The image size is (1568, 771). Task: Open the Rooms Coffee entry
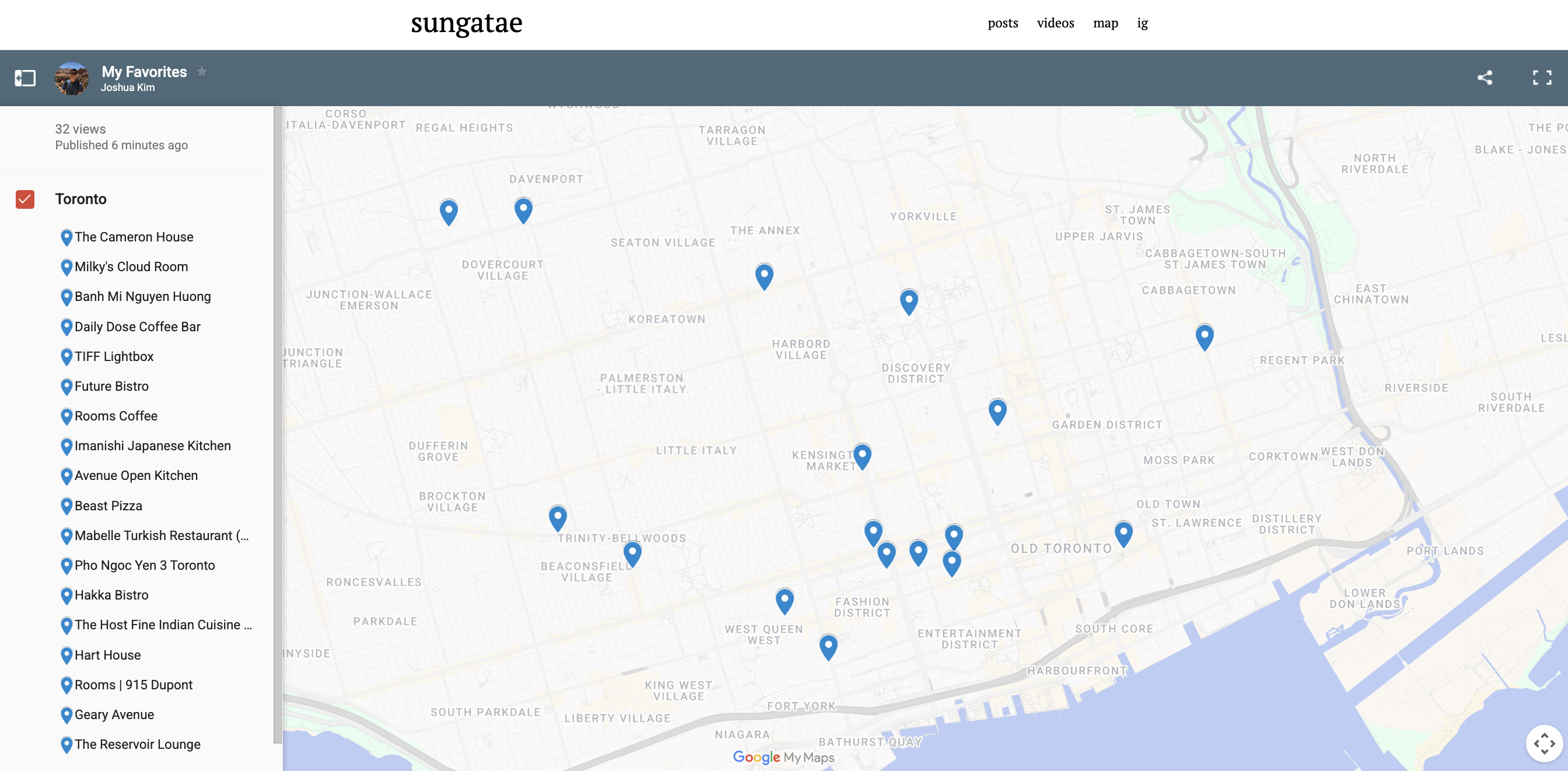click(116, 416)
